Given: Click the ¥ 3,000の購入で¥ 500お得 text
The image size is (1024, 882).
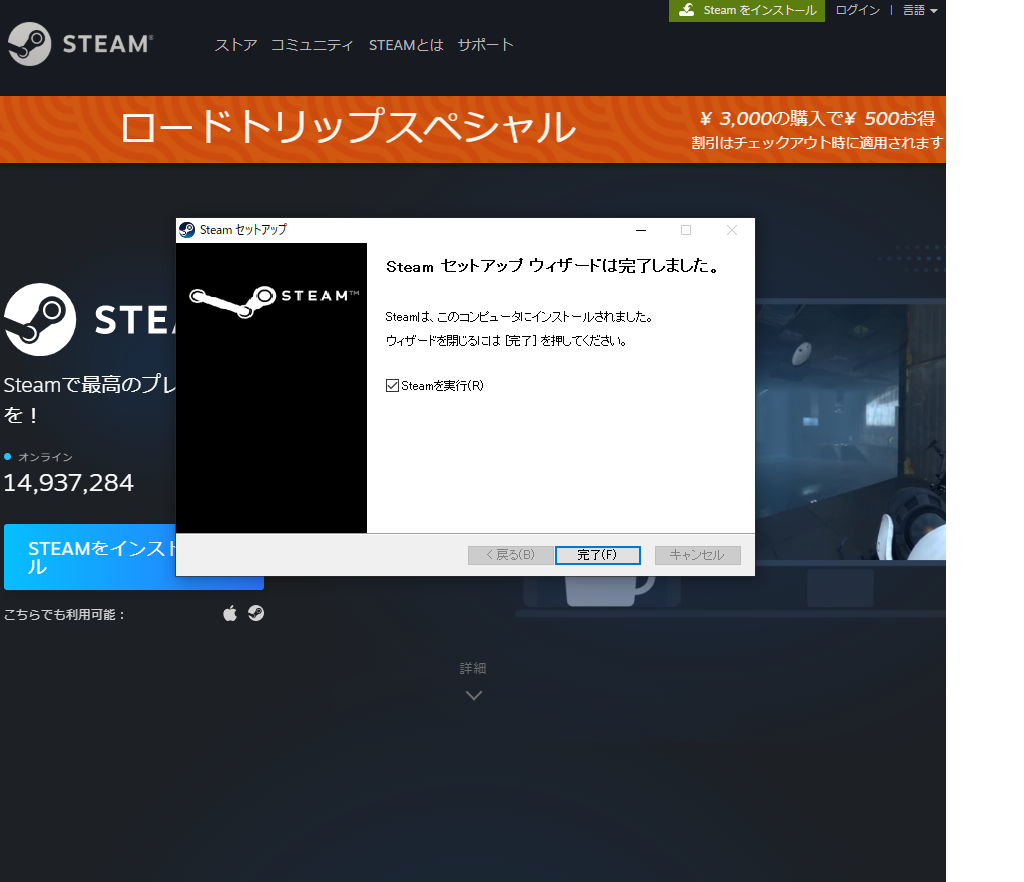Looking at the screenshot, I should (x=818, y=118).
